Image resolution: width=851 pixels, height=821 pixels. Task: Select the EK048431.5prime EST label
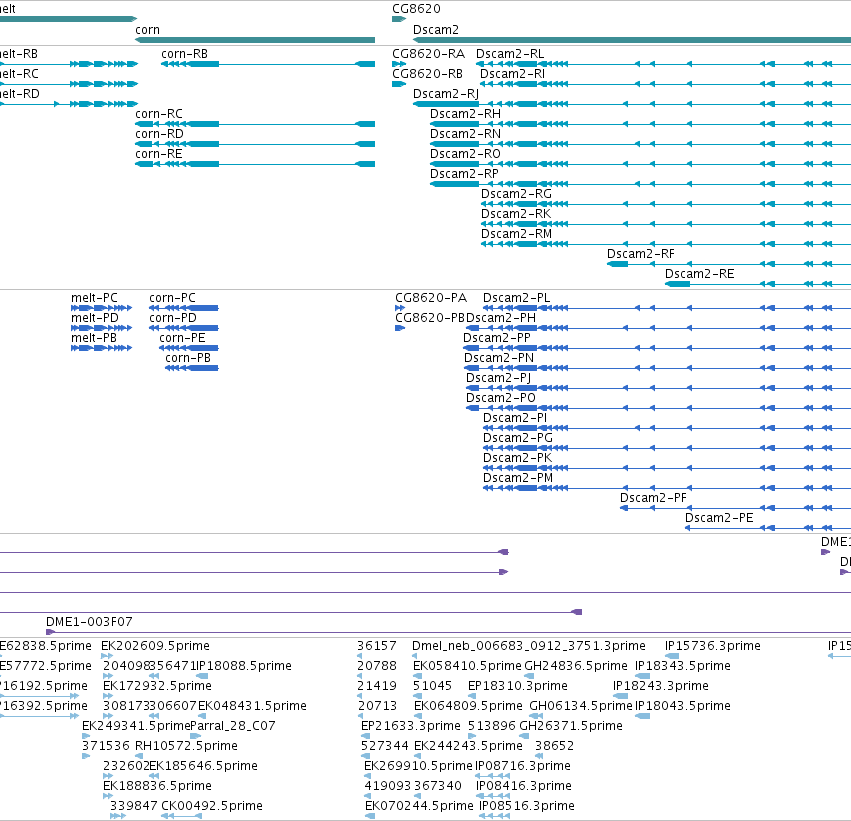[x=252, y=707]
